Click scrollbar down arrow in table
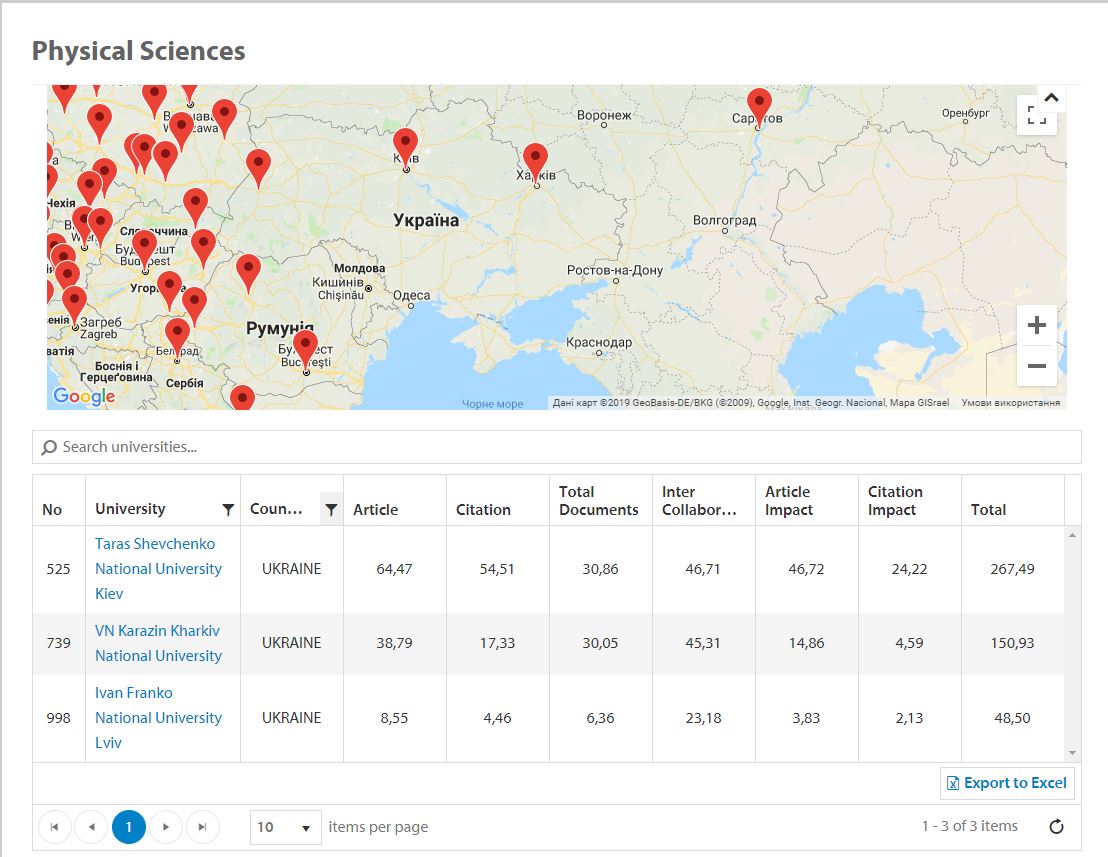The height and width of the screenshot is (857, 1108). (1072, 753)
